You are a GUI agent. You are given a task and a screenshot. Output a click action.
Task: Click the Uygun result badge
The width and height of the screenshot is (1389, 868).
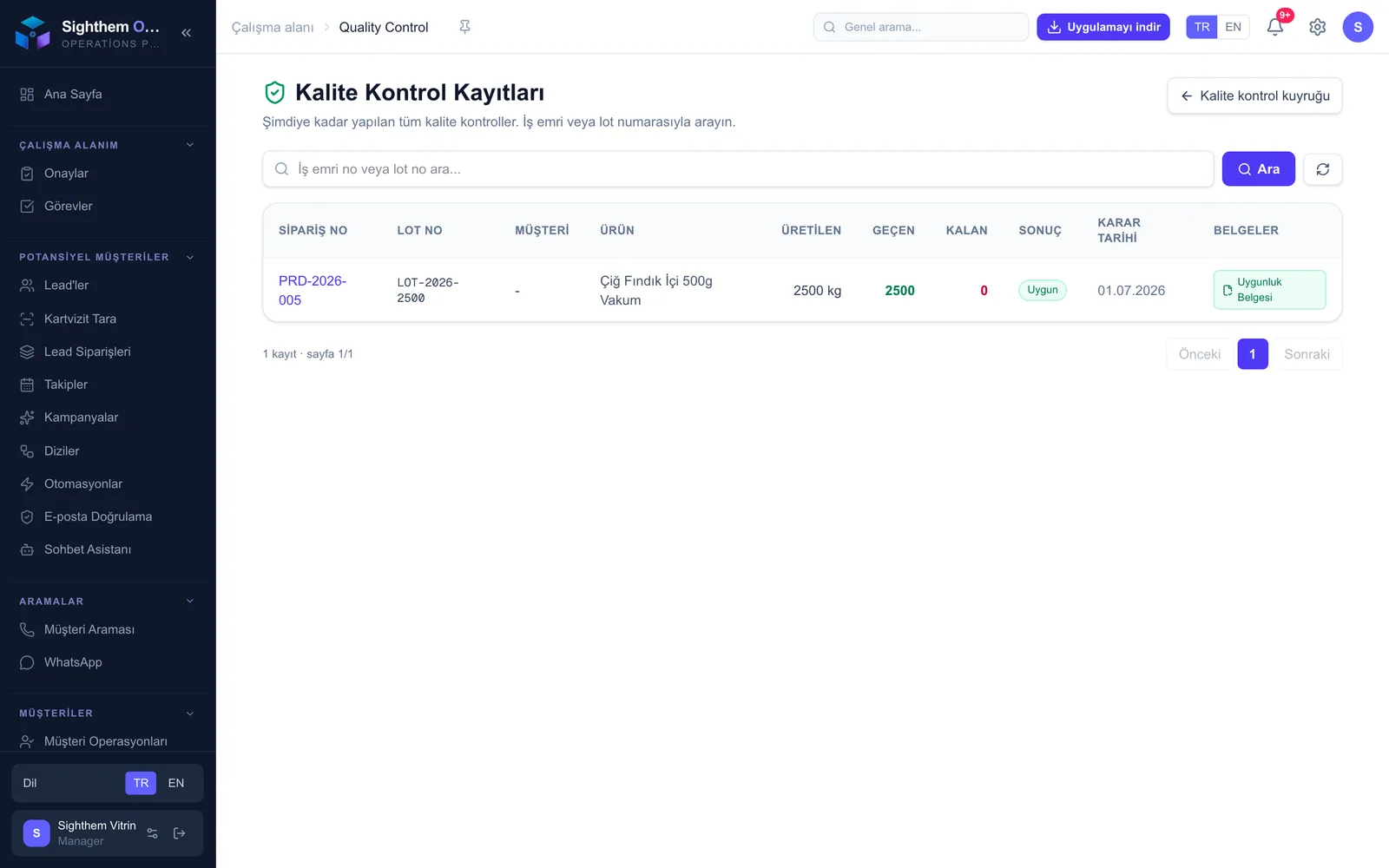[x=1043, y=290]
